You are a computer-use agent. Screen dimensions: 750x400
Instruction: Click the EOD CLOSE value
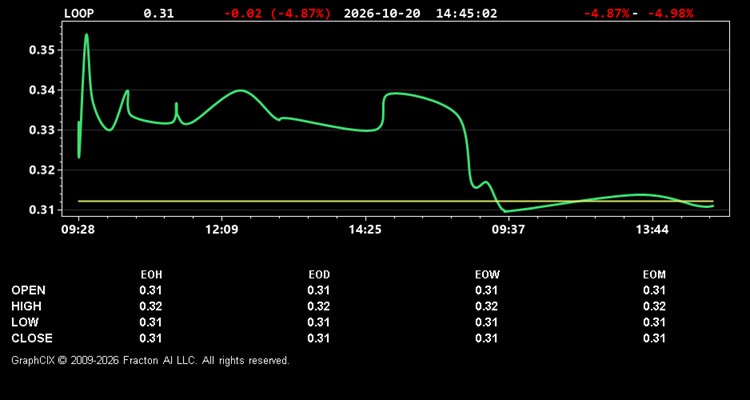tap(319, 338)
